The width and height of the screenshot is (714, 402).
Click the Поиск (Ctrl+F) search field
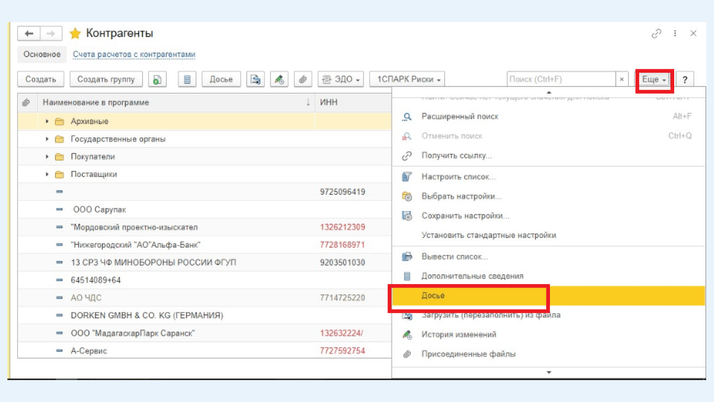pos(559,79)
